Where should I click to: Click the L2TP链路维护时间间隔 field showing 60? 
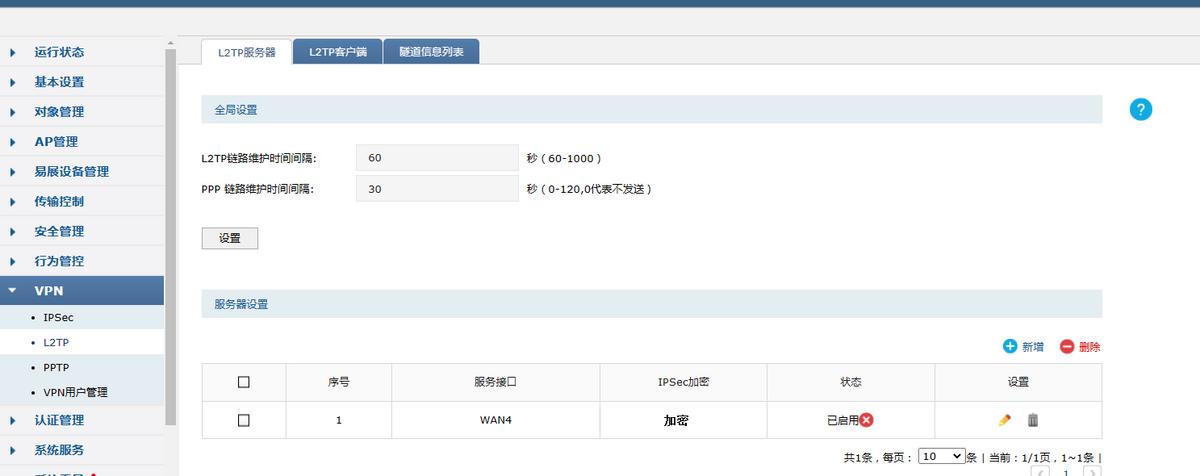[437, 158]
